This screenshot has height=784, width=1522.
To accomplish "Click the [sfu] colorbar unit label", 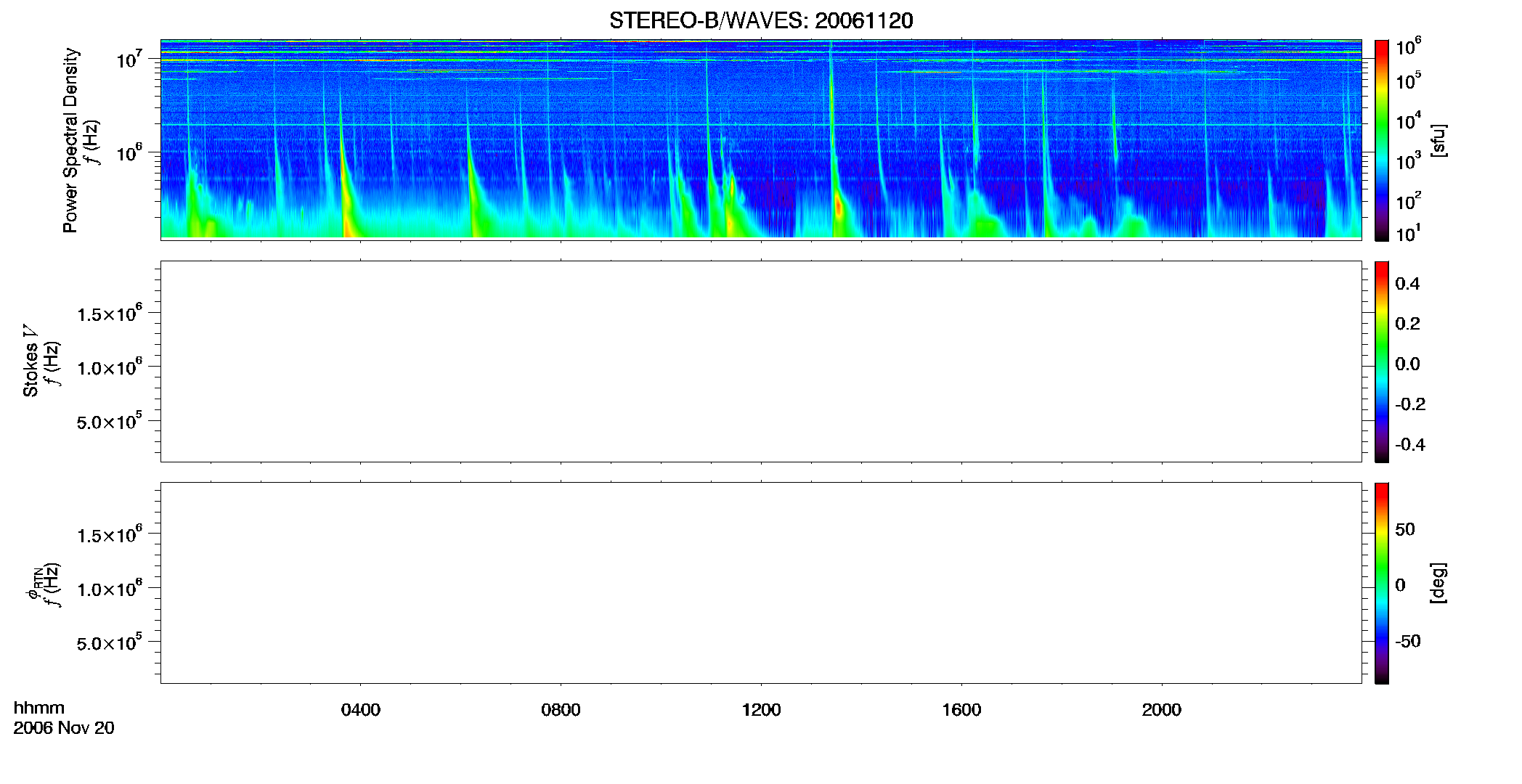I will 1438,140.
